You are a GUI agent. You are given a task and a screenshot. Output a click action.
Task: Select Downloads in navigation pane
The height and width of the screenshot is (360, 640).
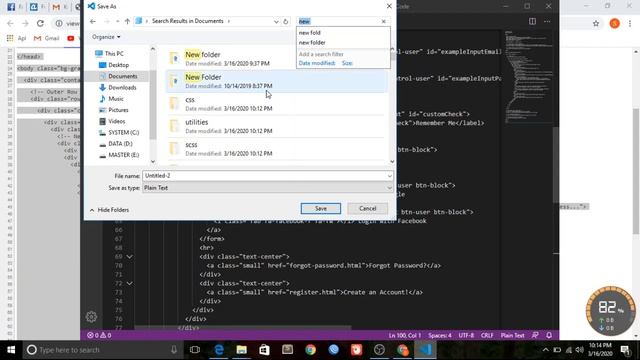(x=118, y=87)
